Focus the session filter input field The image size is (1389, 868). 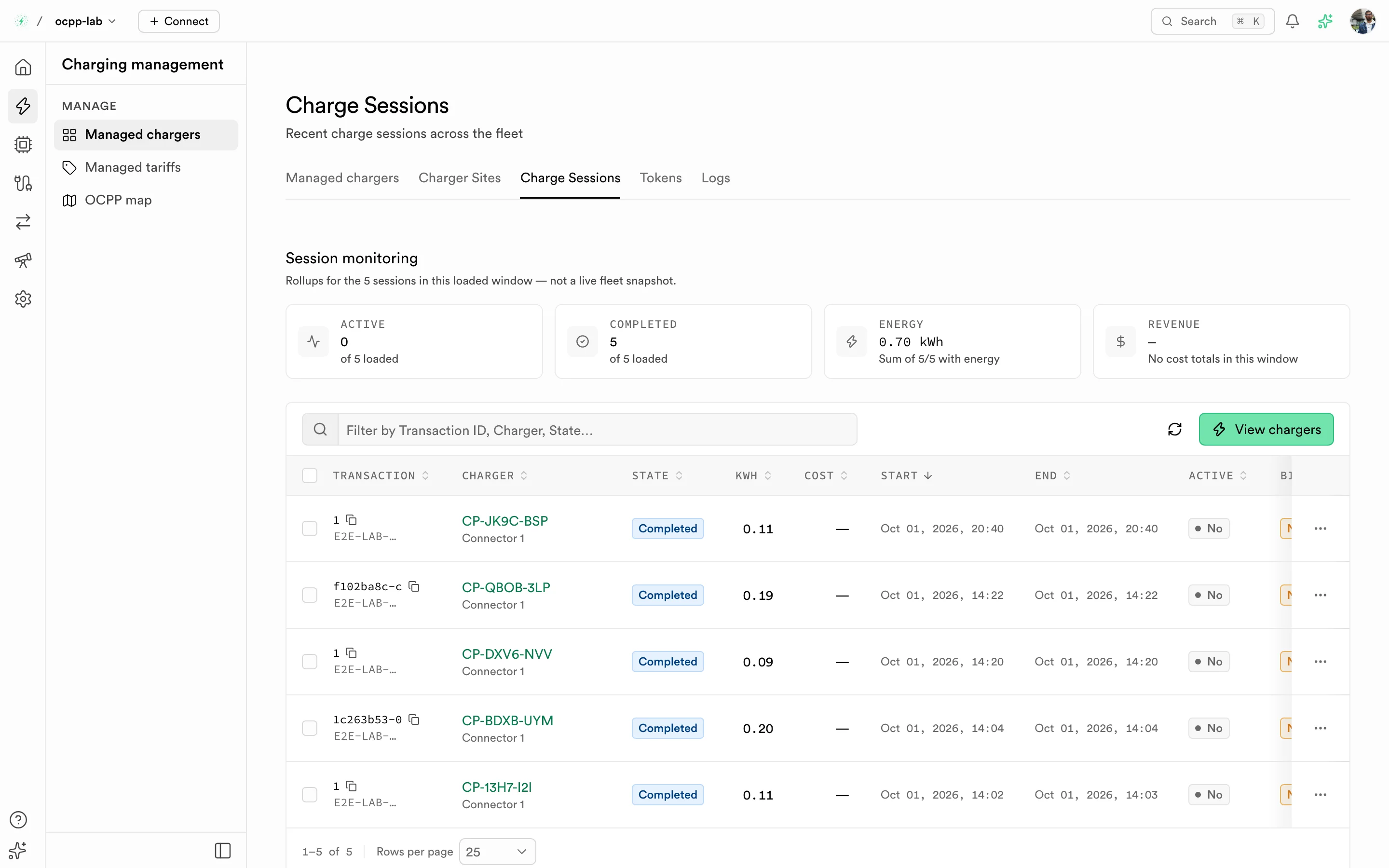tap(597, 429)
